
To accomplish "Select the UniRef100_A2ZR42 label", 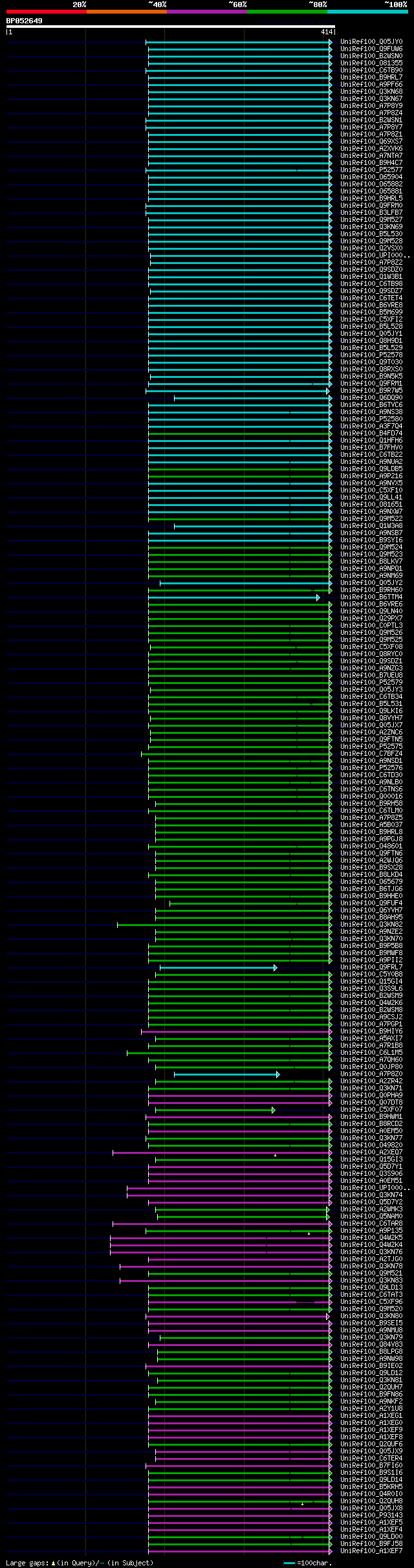I will [371, 1081].
